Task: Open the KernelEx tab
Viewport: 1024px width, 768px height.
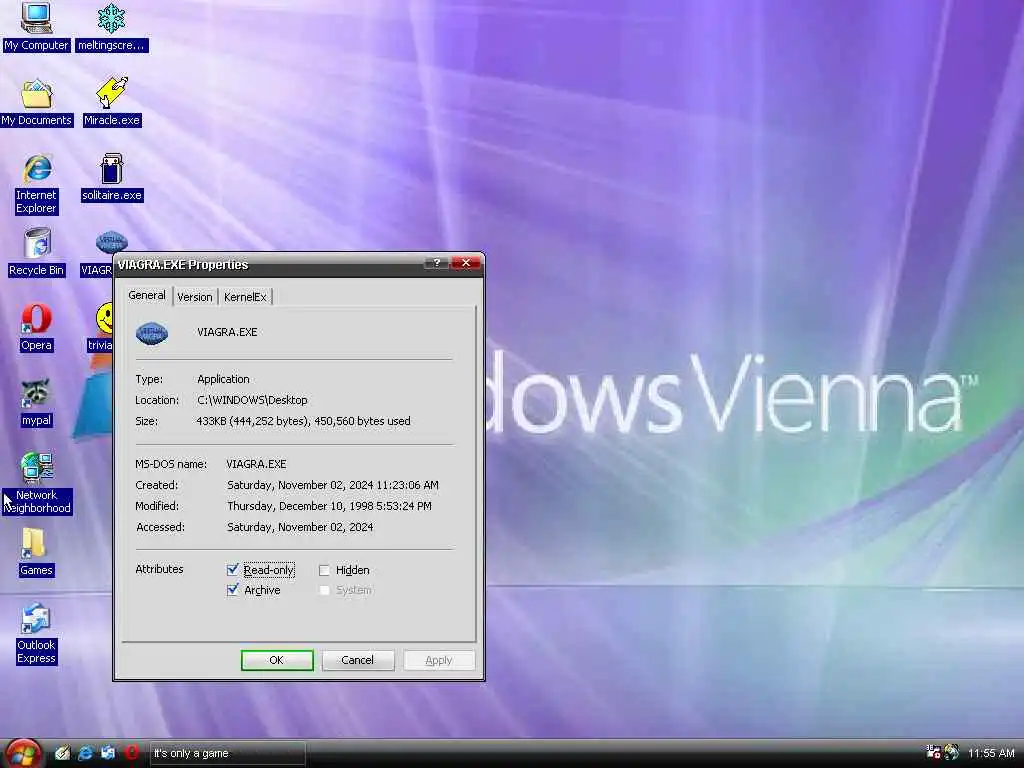Action: coord(245,297)
